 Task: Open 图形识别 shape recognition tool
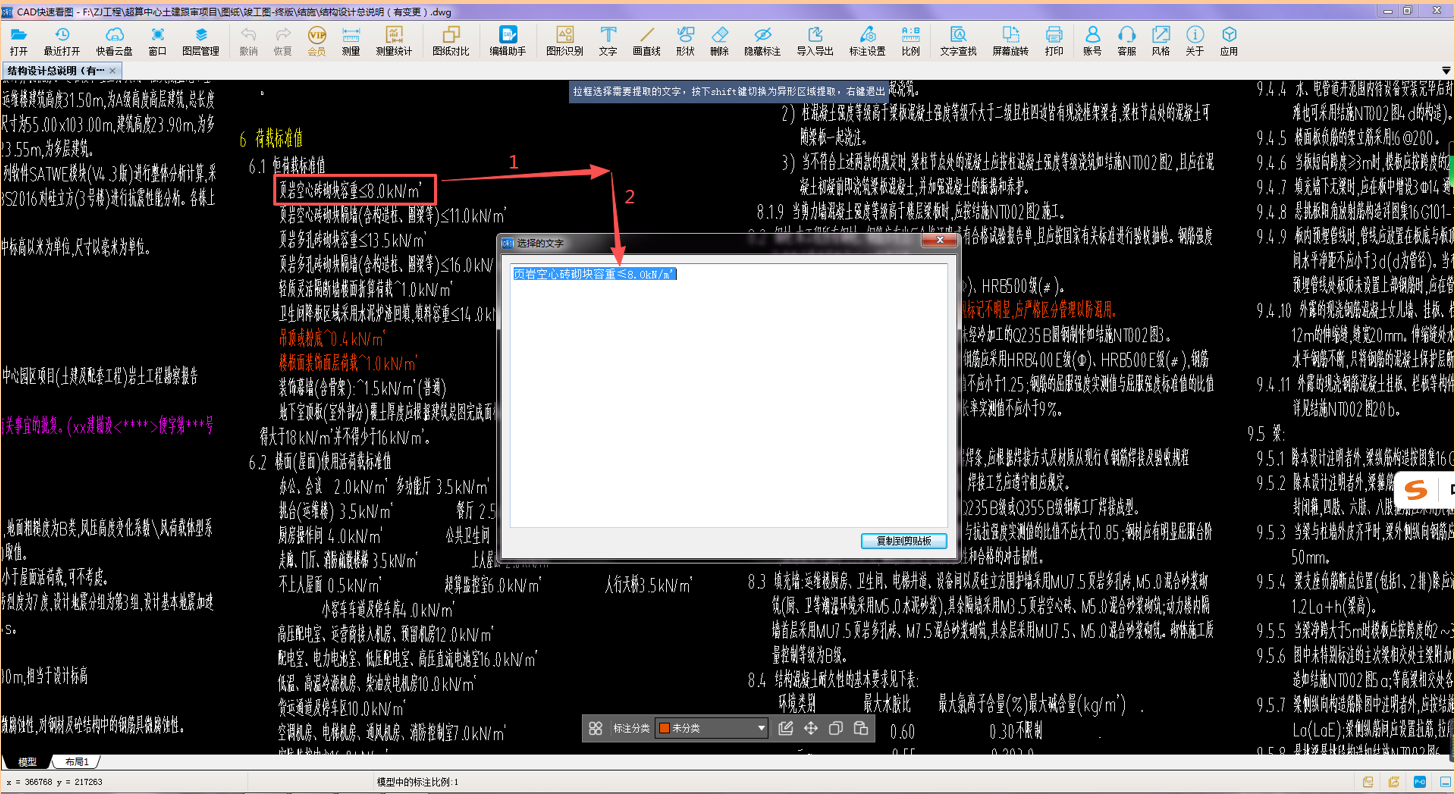point(564,41)
